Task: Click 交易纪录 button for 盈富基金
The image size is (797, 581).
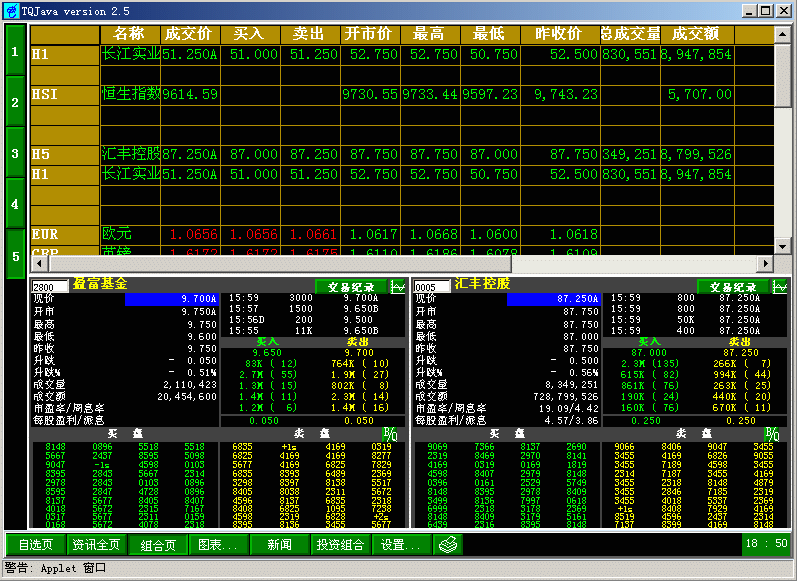Action: 351,287
